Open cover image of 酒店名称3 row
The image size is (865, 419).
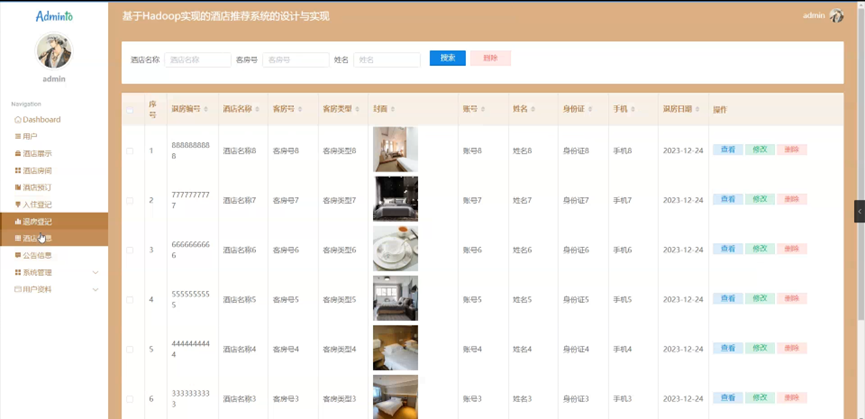396,397
